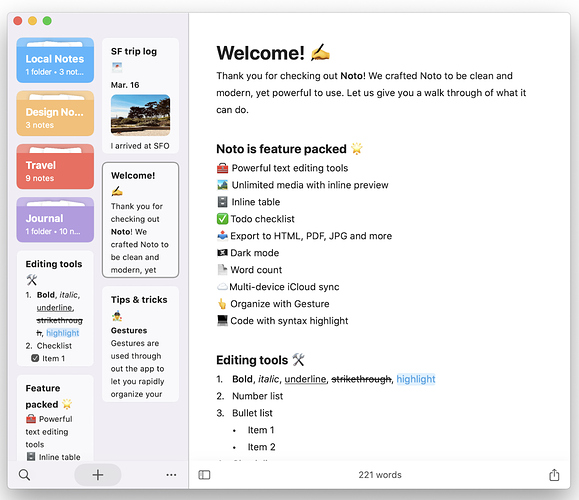Click the Multi-device iCloud sync text

(x=284, y=287)
